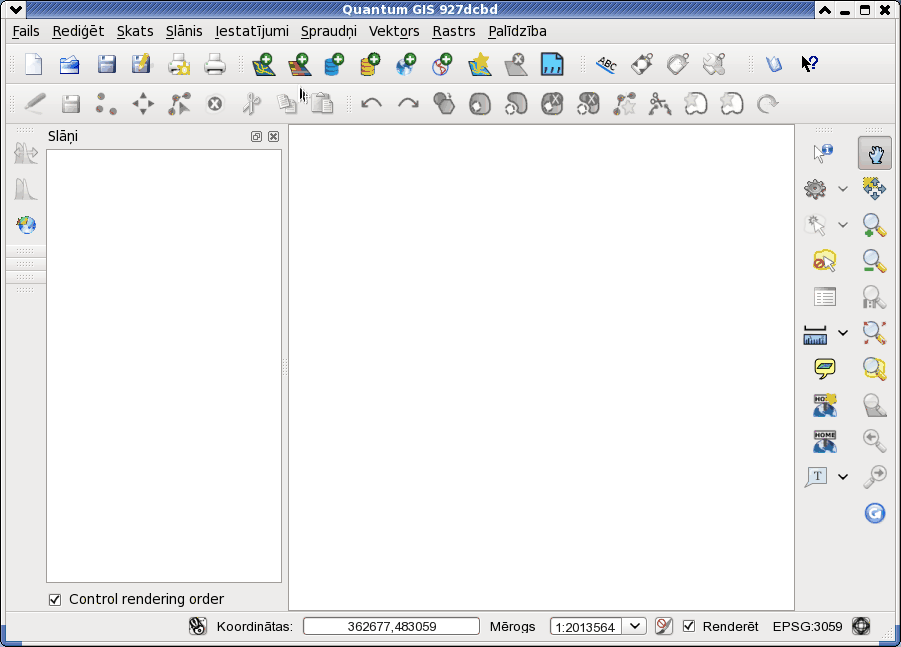Click pan map to selection icon
The image size is (901, 647).
[874, 188]
